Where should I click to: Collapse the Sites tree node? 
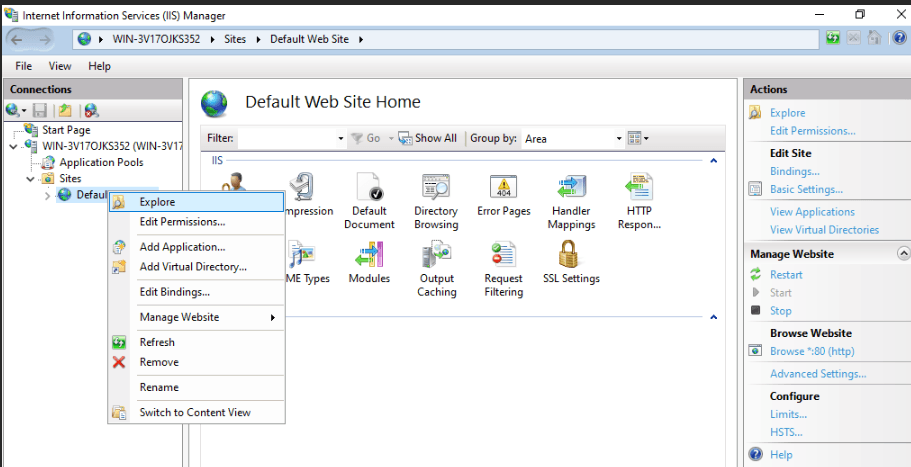click(30, 179)
